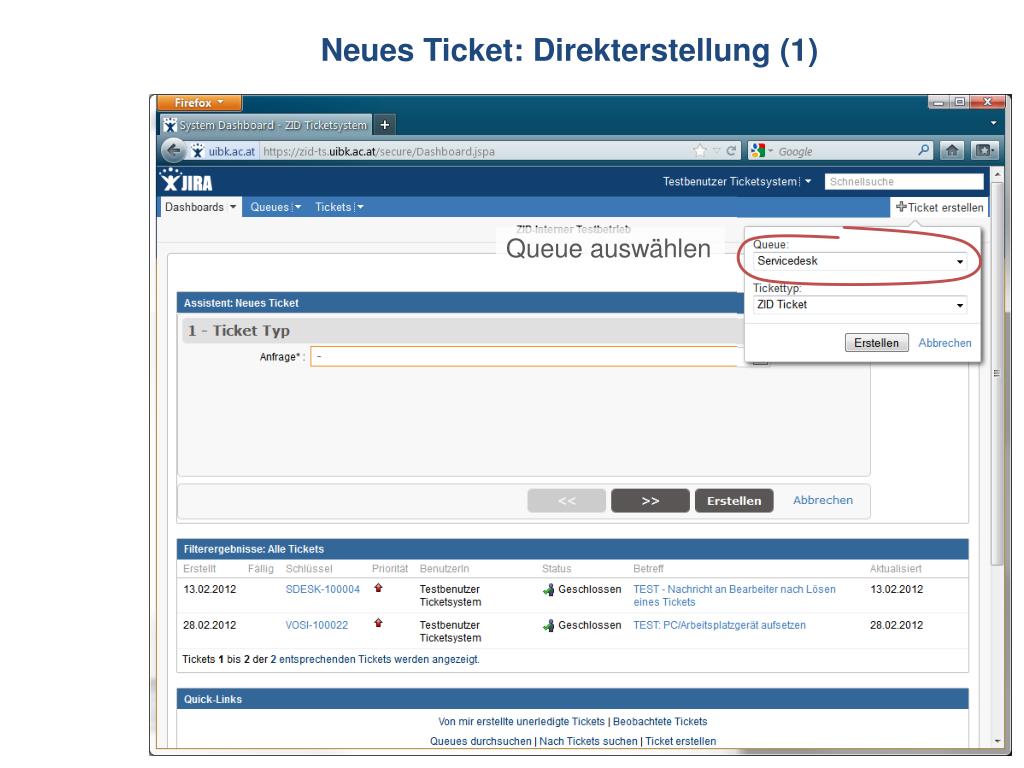1024x768 pixels.
Task: Click the forward >> assistant button
Action: pos(650,501)
